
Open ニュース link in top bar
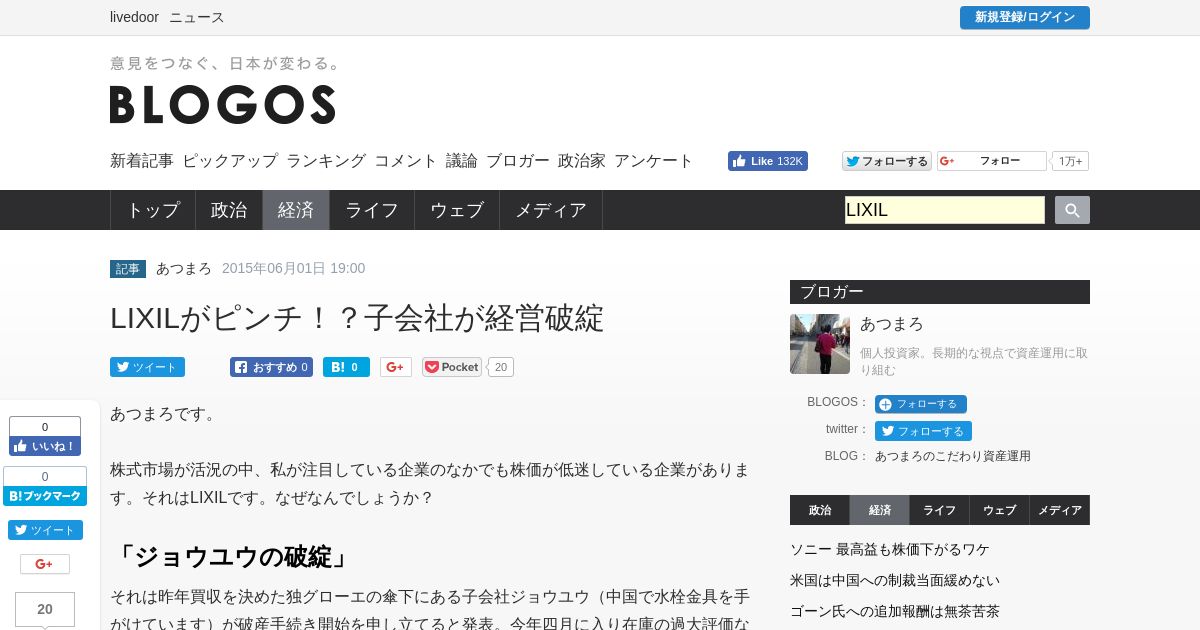tap(197, 17)
